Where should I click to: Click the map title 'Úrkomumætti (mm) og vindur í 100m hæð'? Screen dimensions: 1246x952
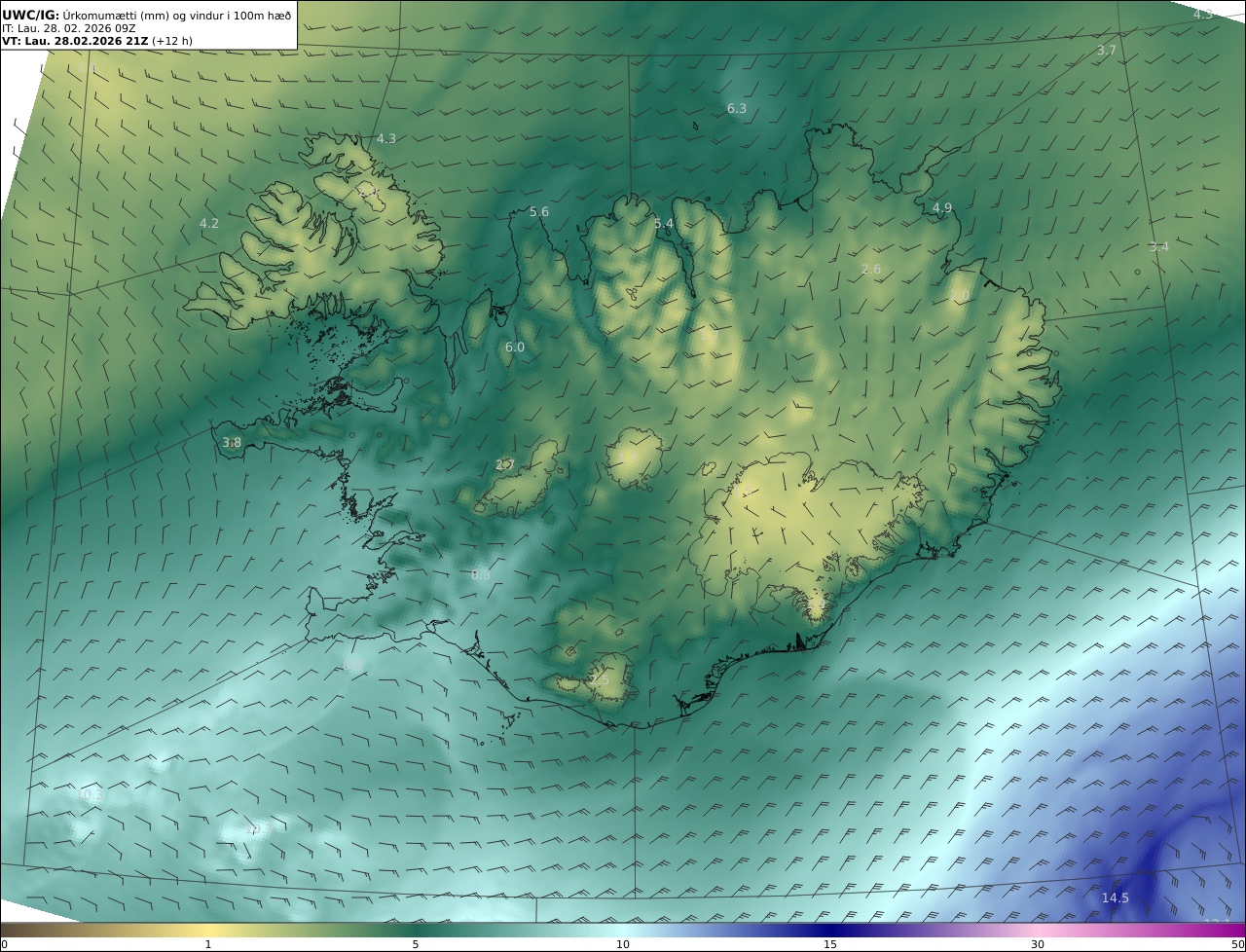(x=178, y=16)
